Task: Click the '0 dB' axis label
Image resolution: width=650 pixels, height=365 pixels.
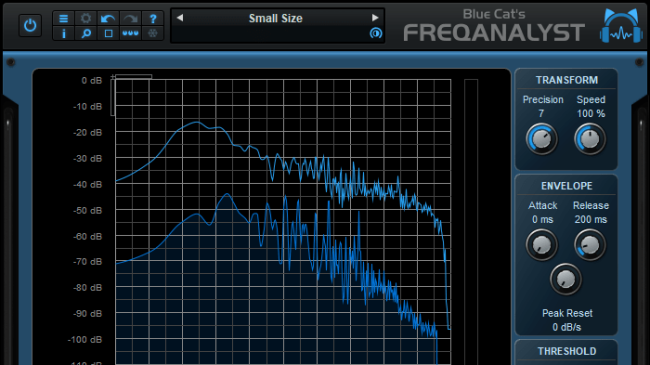Action: (91, 80)
